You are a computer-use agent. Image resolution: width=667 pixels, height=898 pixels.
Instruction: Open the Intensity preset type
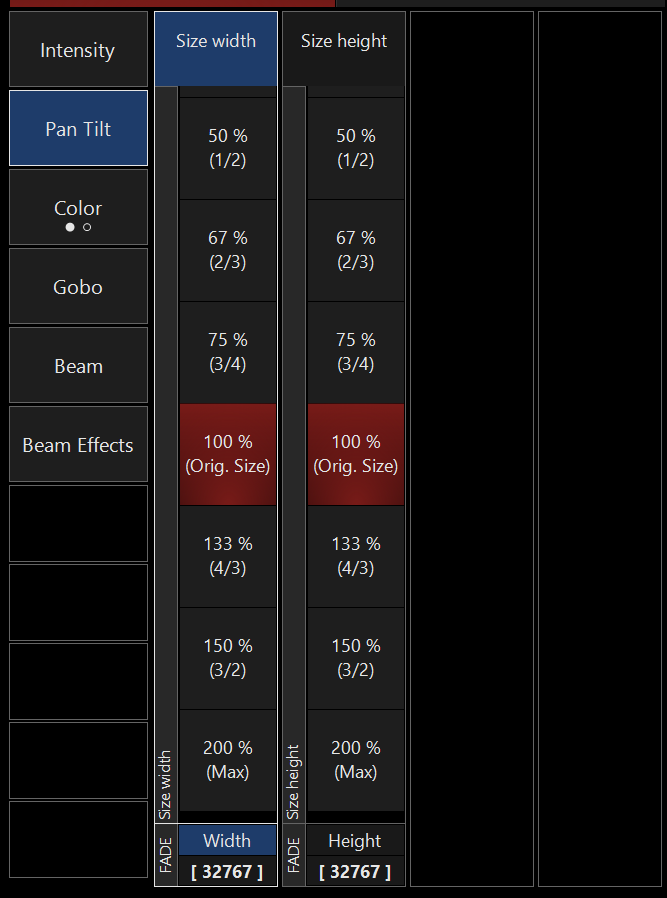[x=78, y=49]
